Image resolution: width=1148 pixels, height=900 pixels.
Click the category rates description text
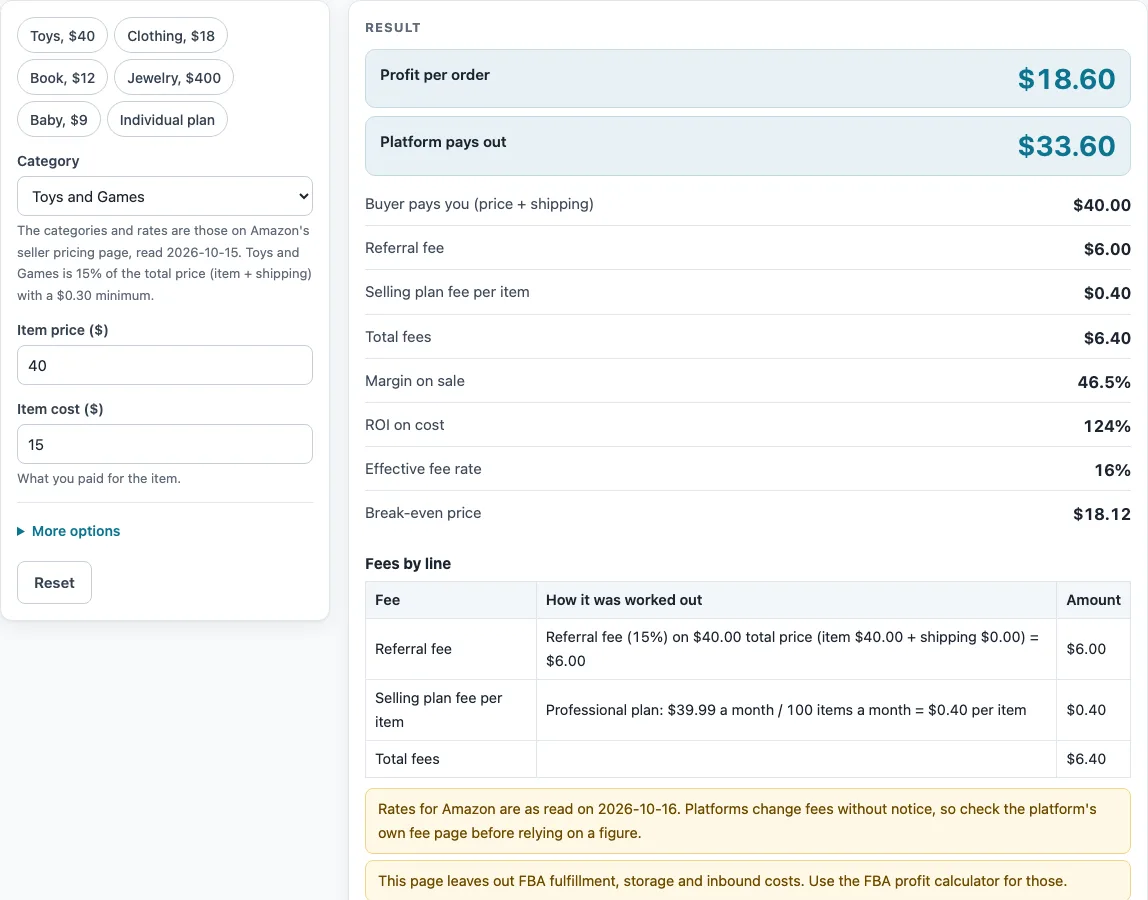click(165, 263)
